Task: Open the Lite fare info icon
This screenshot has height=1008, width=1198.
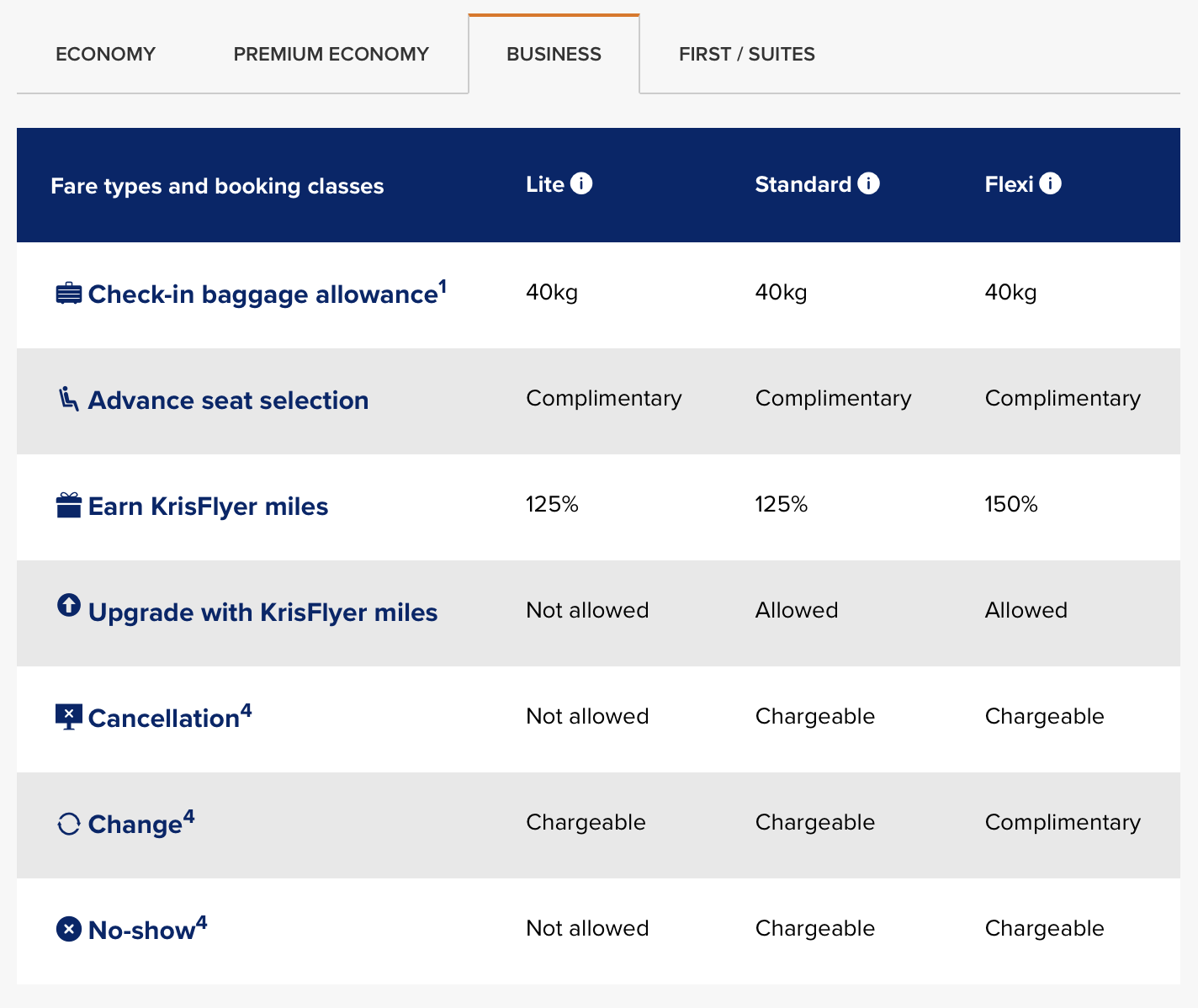Action: pos(582,183)
